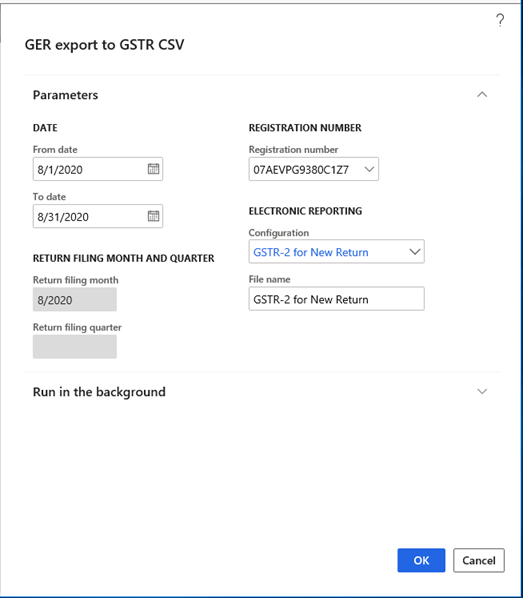Click the GER export to GSTR CSV title
The height and width of the screenshot is (598, 523).
tap(105, 45)
